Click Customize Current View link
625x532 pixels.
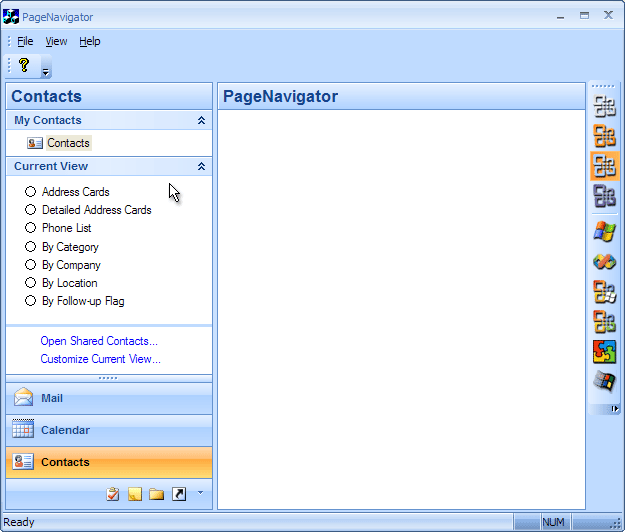[x=100, y=359]
